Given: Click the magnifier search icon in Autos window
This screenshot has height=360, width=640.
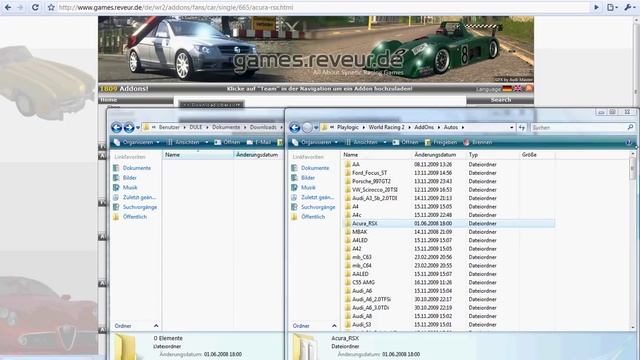Looking at the screenshot, I should tap(630, 128).
